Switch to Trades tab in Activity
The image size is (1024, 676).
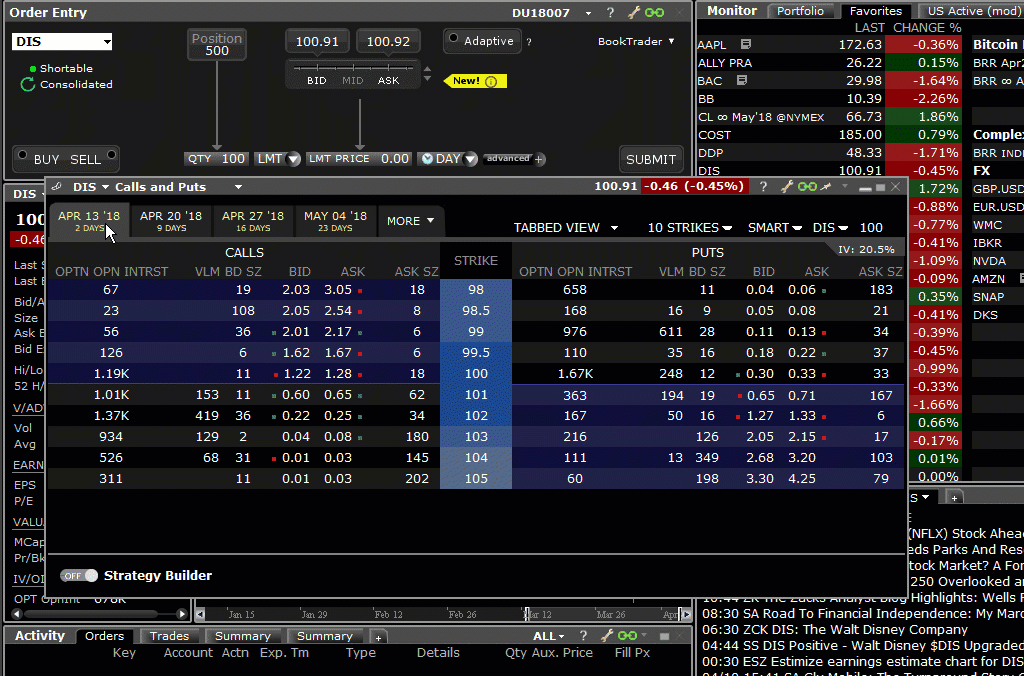[x=169, y=636]
